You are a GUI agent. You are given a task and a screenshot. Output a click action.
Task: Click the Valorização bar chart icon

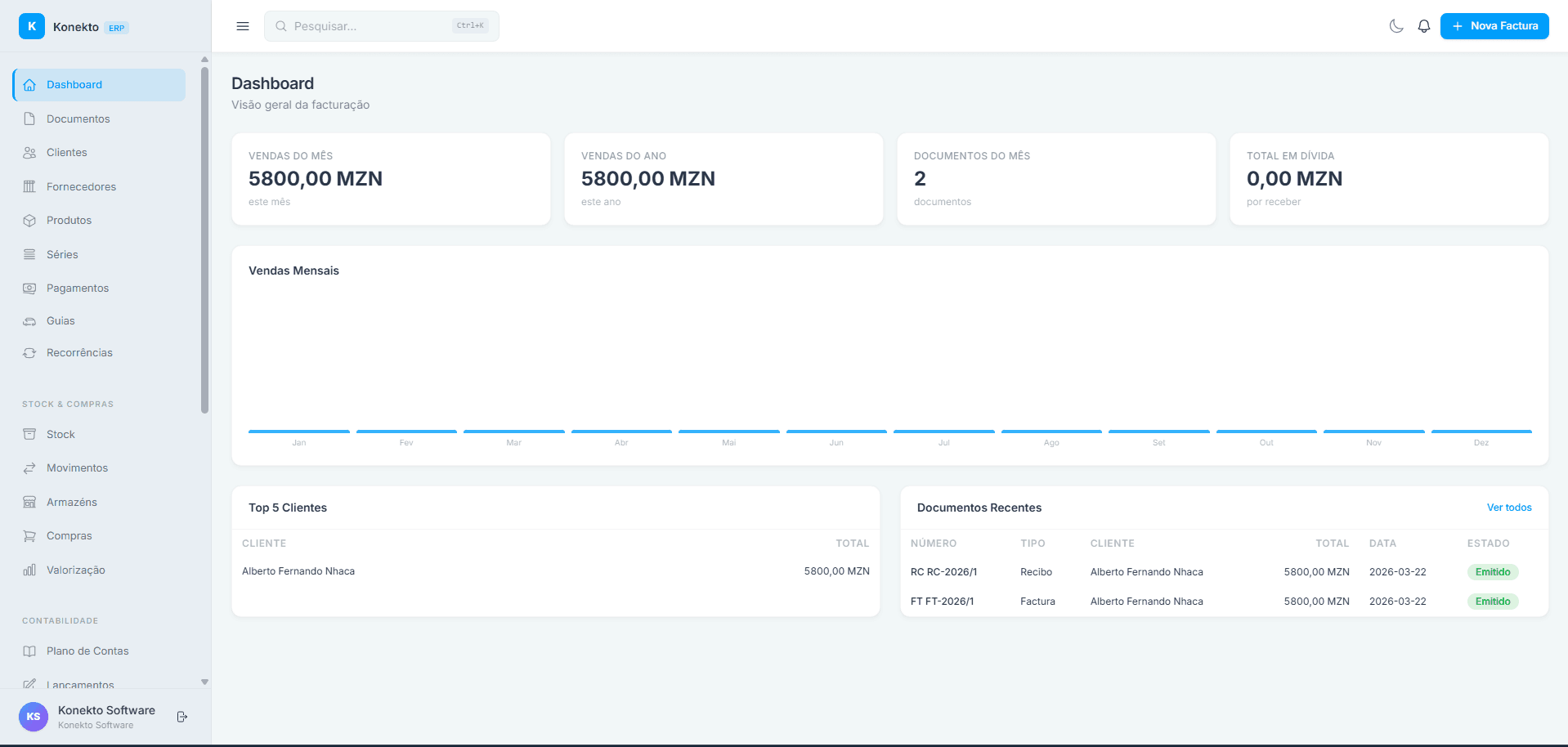(x=29, y=570)
